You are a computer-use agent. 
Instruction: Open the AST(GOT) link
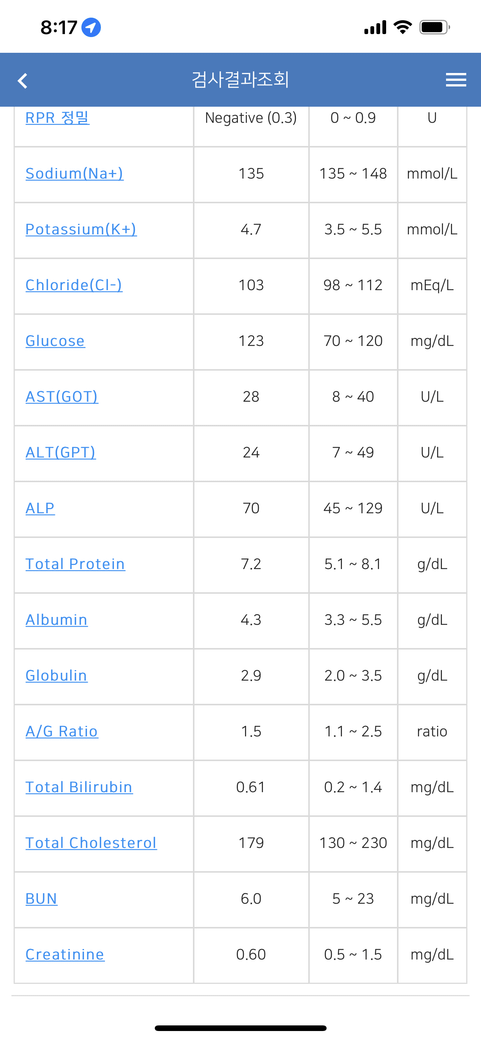point(62,397)
